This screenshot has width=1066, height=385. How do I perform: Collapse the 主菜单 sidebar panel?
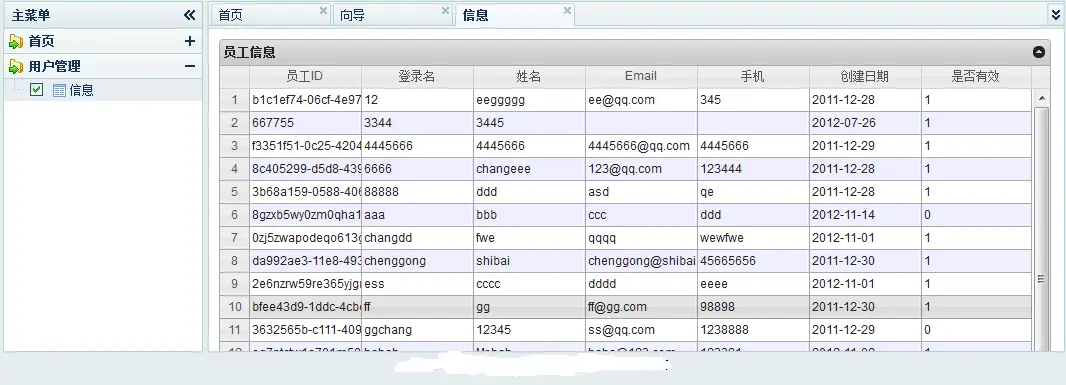(190, 15)
